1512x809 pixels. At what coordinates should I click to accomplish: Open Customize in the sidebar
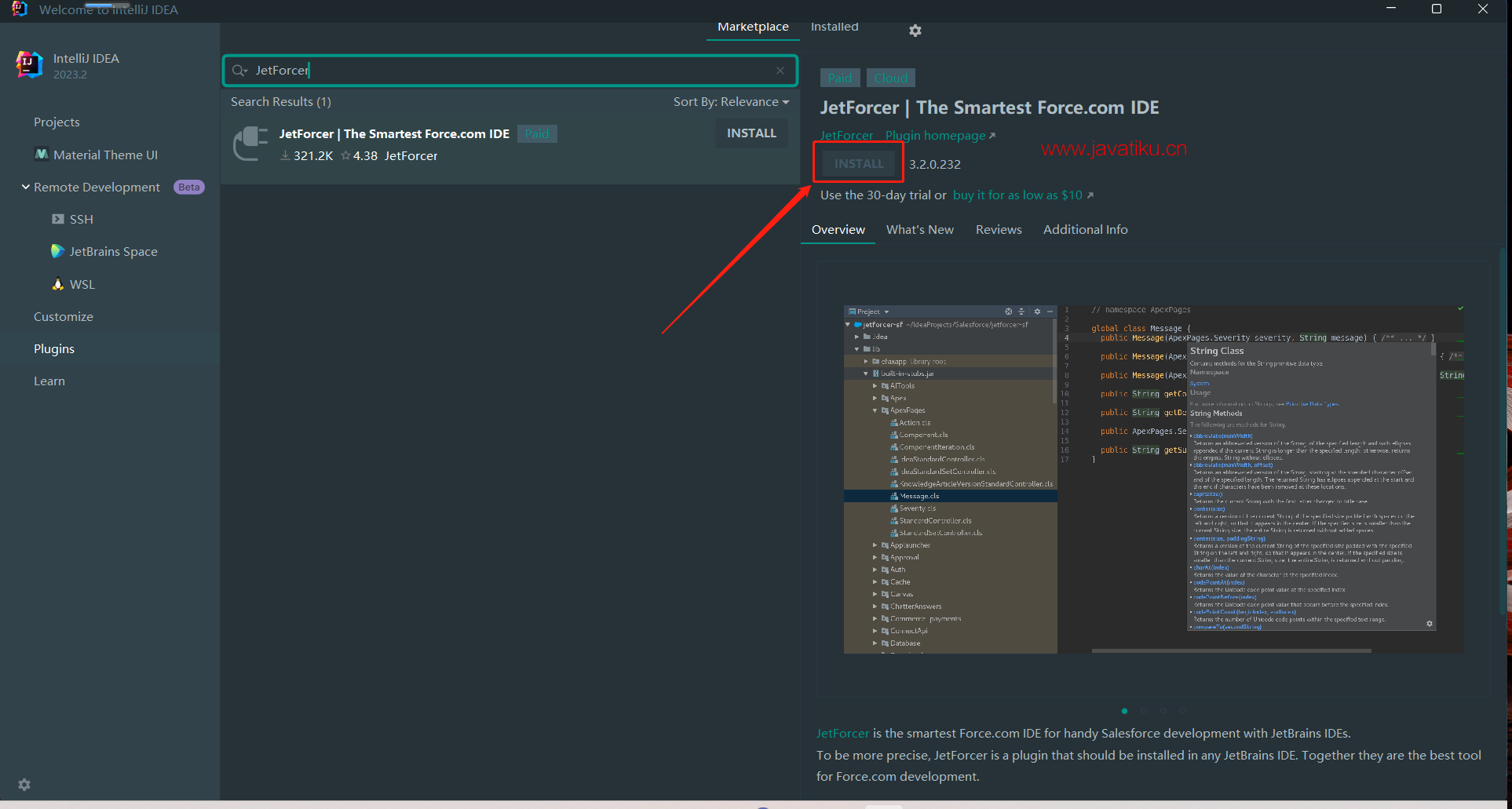coord(64,317)
